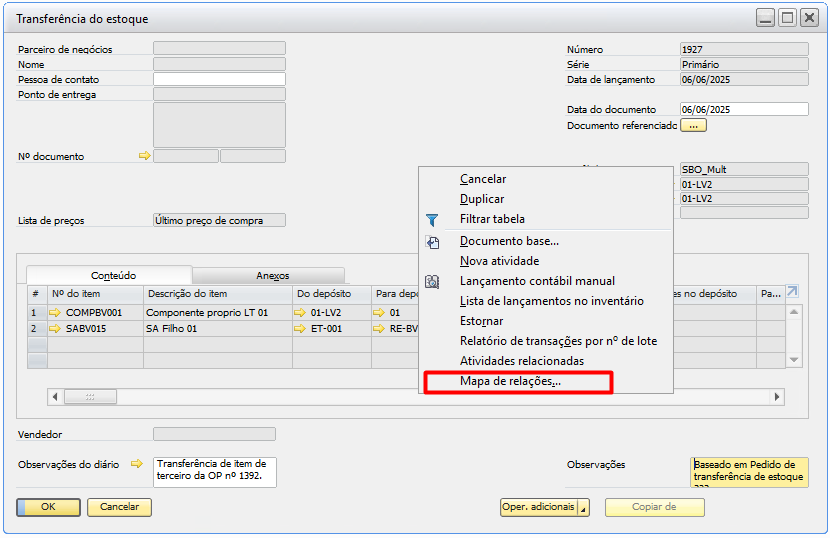Switch to the Anexos tab

[x=272, y=275]
